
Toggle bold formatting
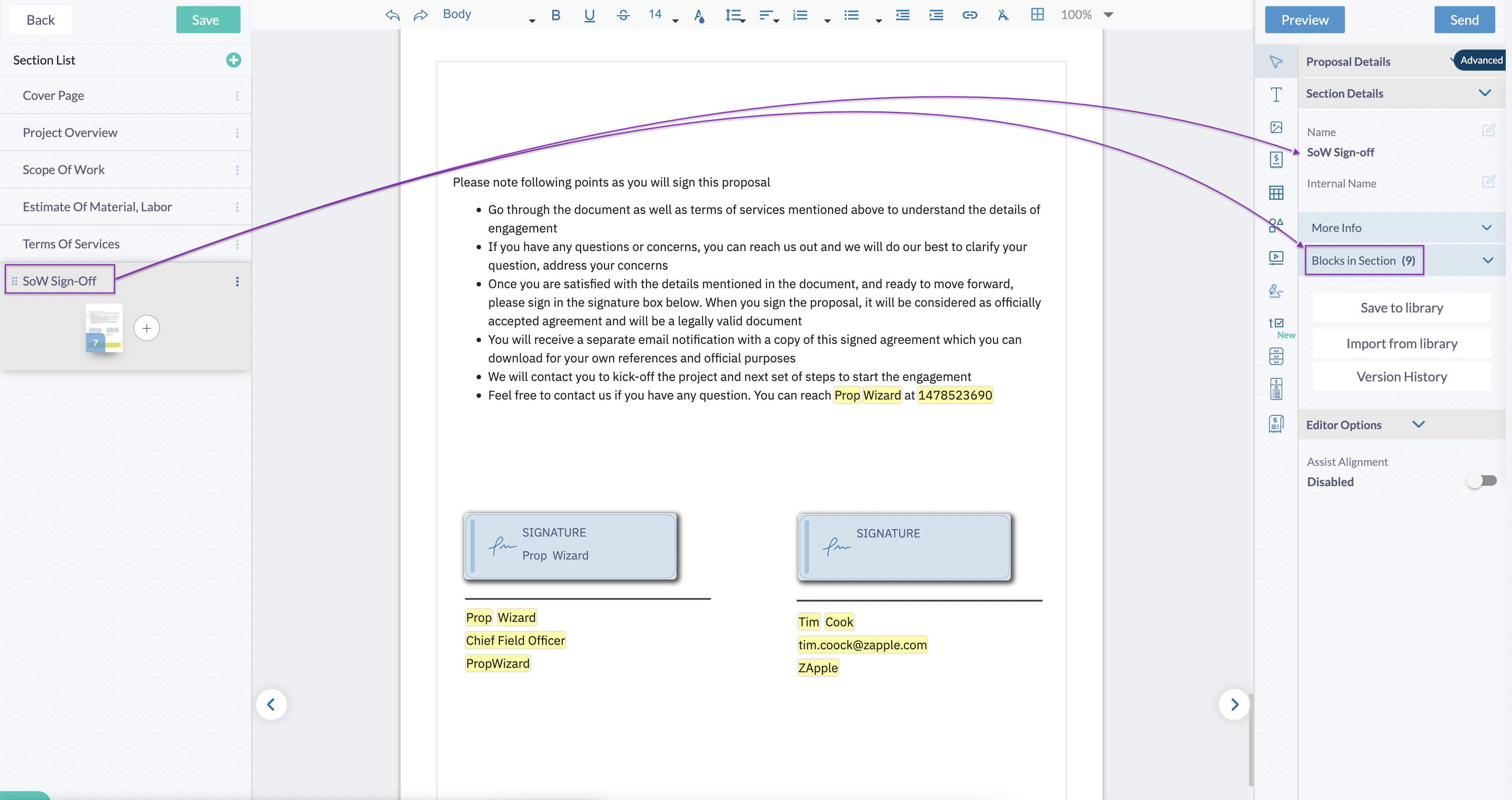pos(555,15)
